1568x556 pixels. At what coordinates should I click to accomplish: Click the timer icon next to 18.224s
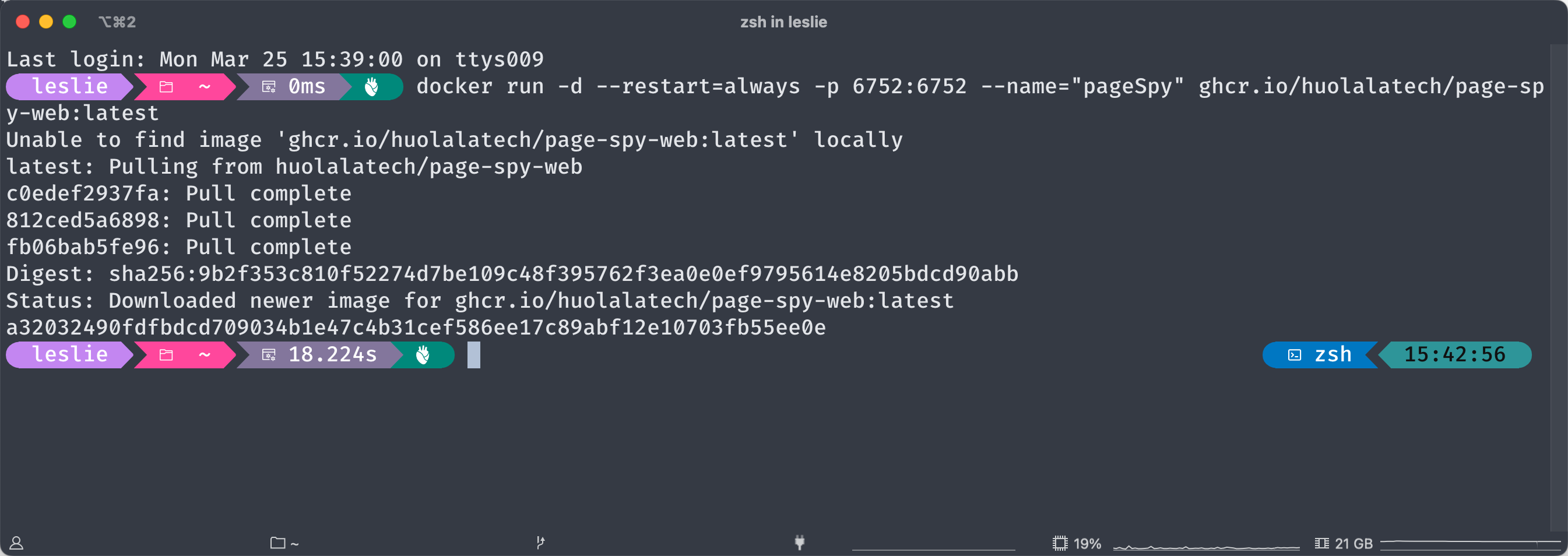(x=269, y=355)
